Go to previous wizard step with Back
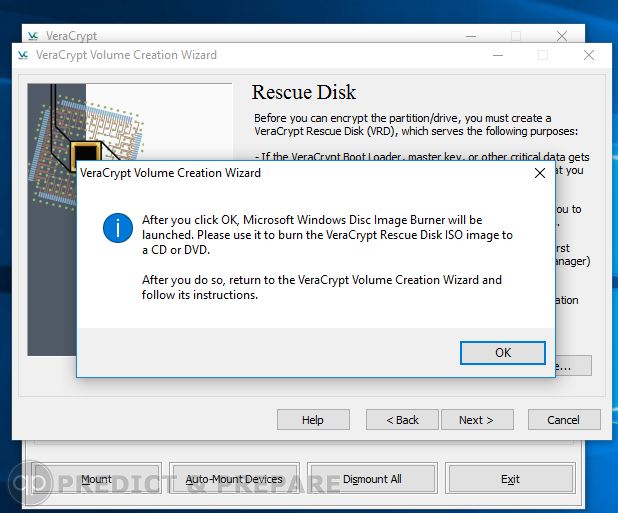The image size is (618, 513). tap(402, 420)
